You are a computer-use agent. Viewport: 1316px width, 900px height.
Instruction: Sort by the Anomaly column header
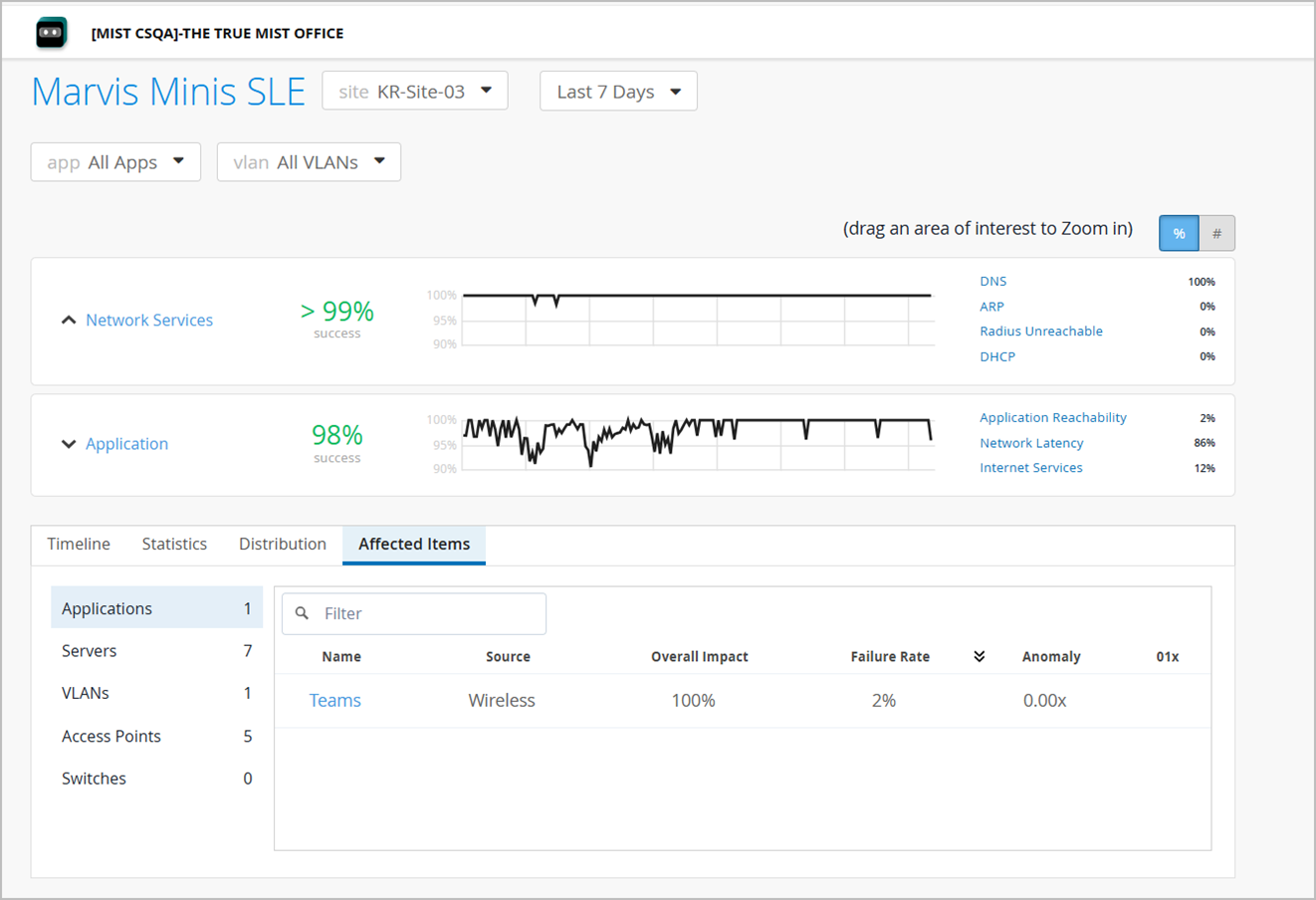pos(1051,656)
